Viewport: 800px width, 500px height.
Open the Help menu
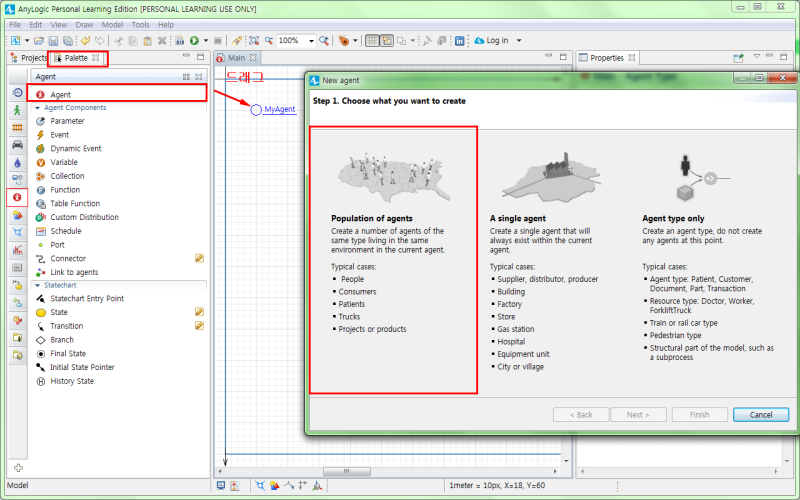[x=166, y=24]
